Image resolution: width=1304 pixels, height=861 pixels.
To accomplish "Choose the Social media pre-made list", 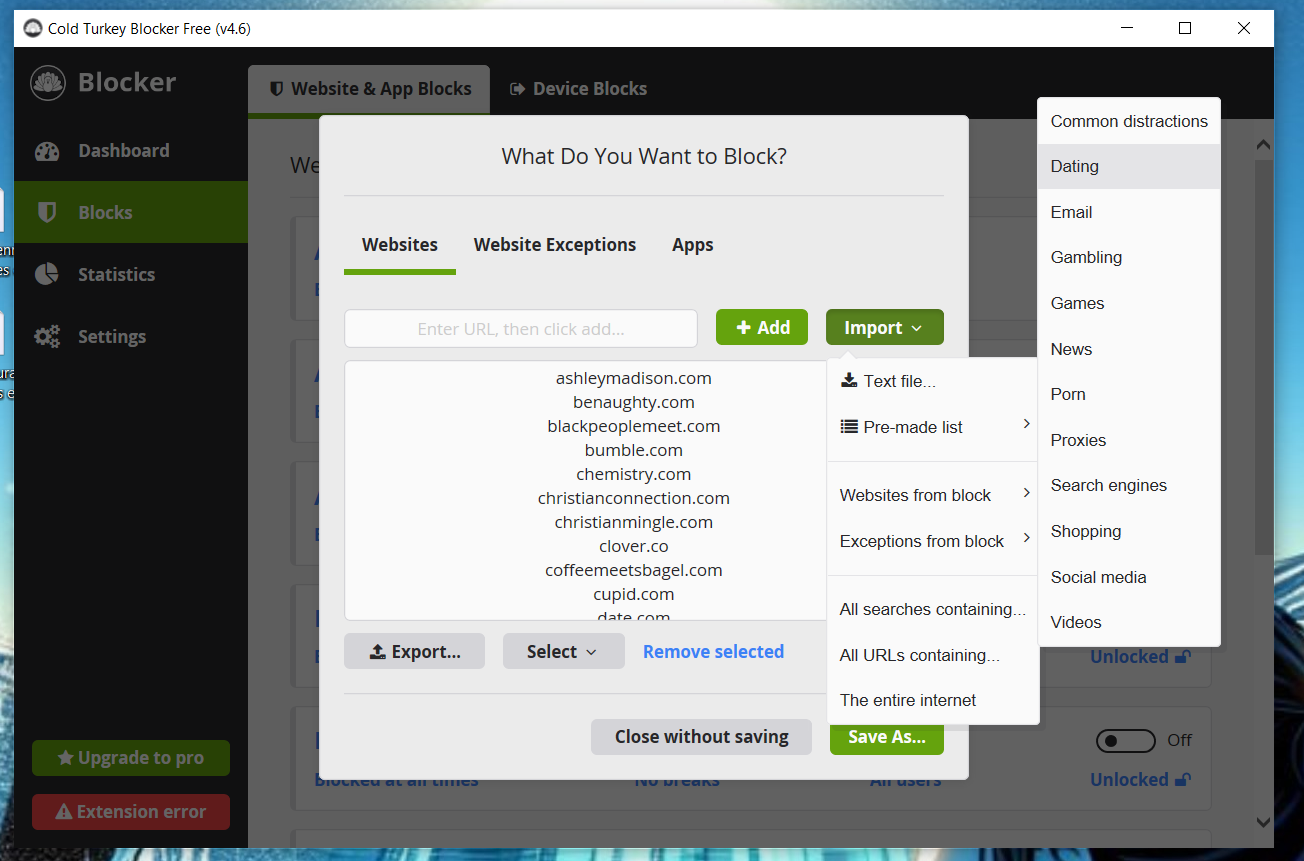I will coord(1129,577).
